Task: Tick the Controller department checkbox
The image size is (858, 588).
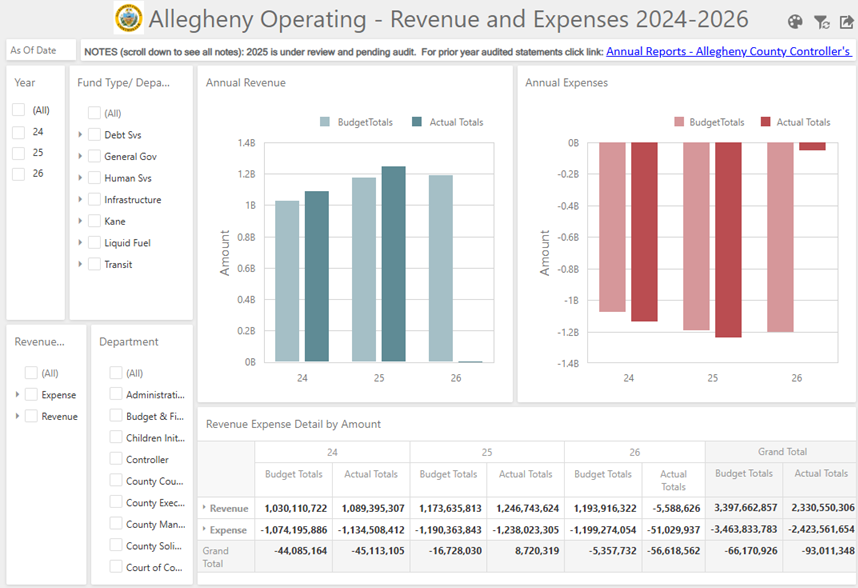Action: tap(115, 459)
